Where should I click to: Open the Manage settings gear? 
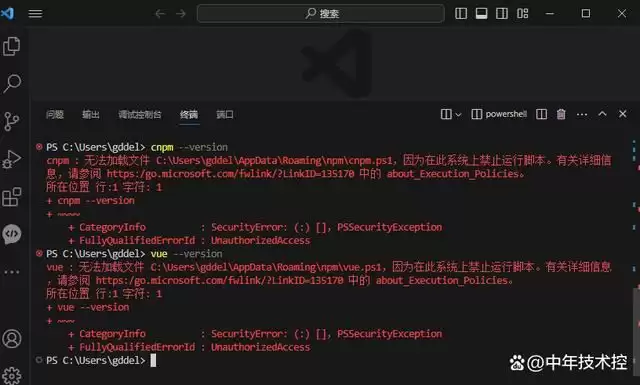click(12, 375)
